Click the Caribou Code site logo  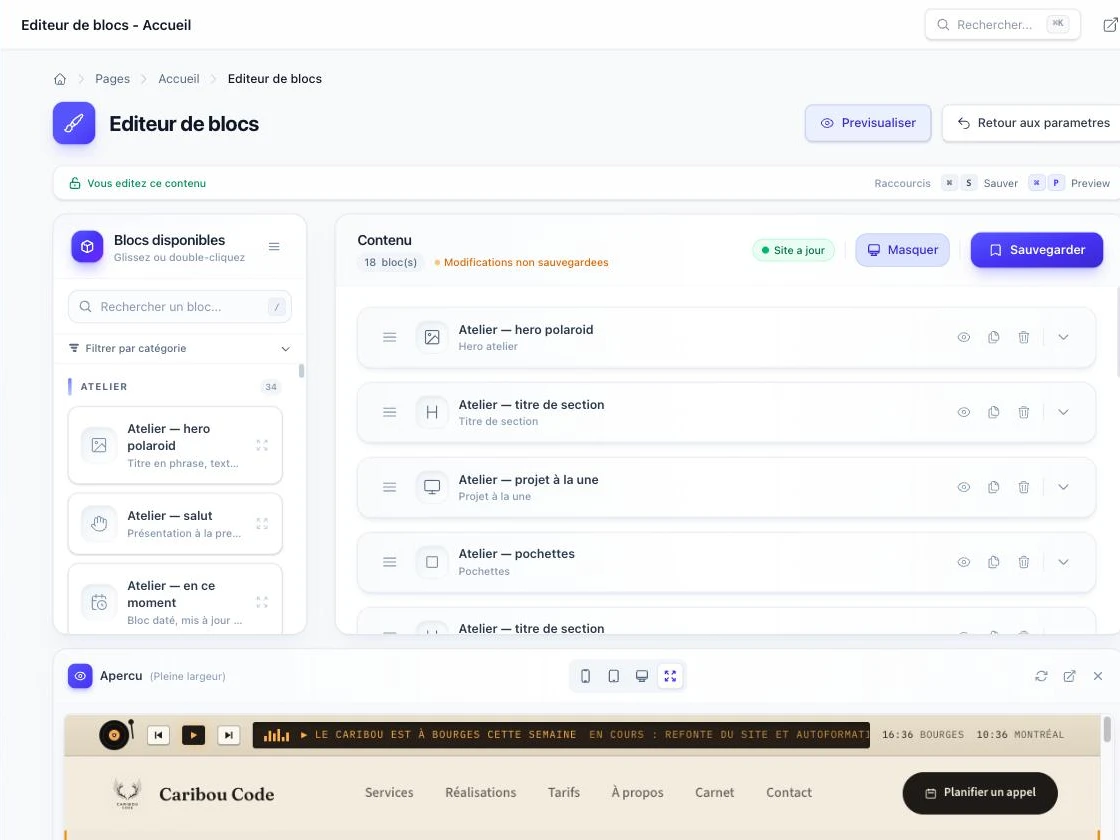(x=193, y=794)
